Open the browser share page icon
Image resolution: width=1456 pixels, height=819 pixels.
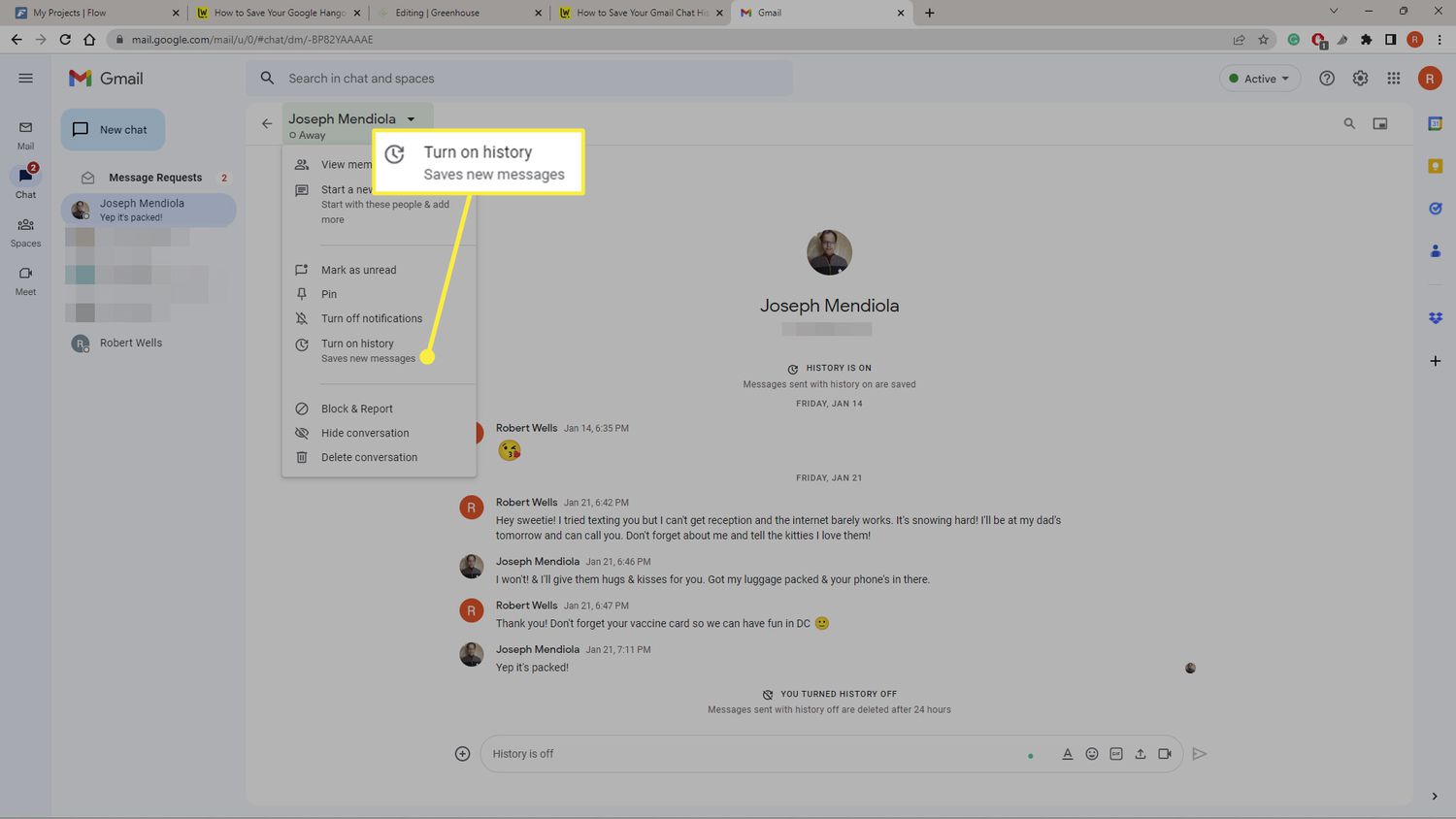tap(1239, 40)
